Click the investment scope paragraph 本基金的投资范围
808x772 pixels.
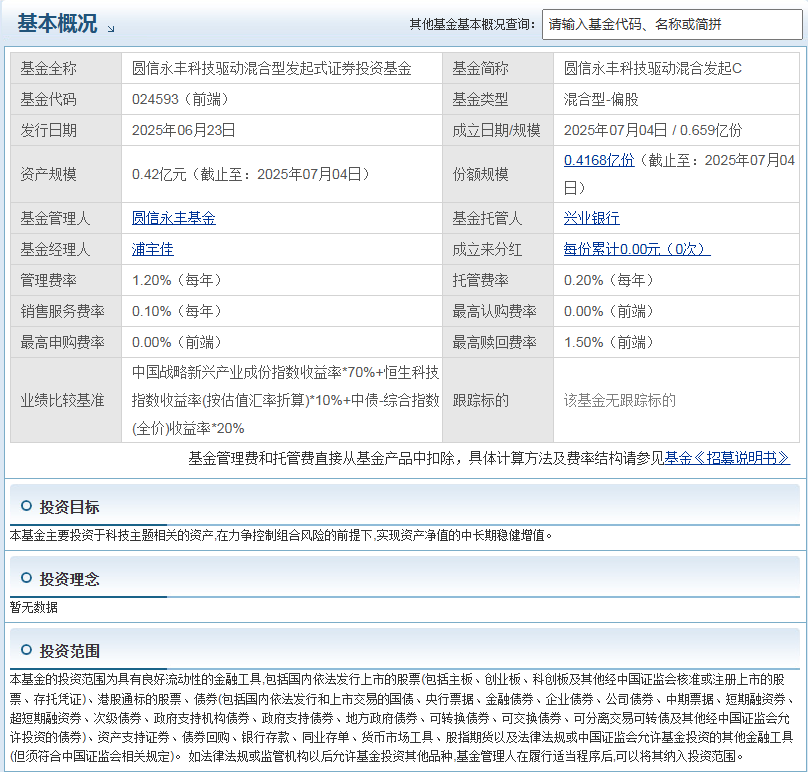[x=402, y=717]
